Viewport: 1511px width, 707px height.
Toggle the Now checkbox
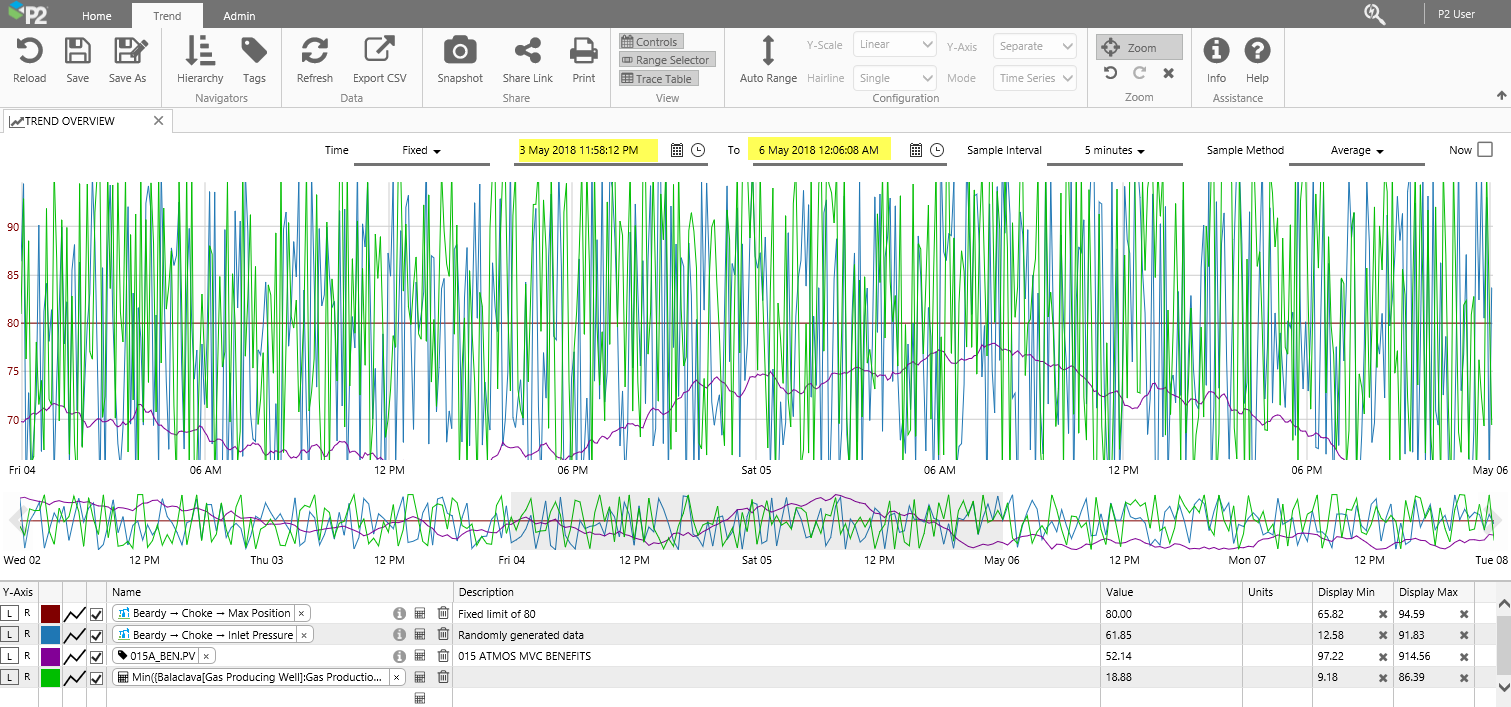pos(1484,150)
